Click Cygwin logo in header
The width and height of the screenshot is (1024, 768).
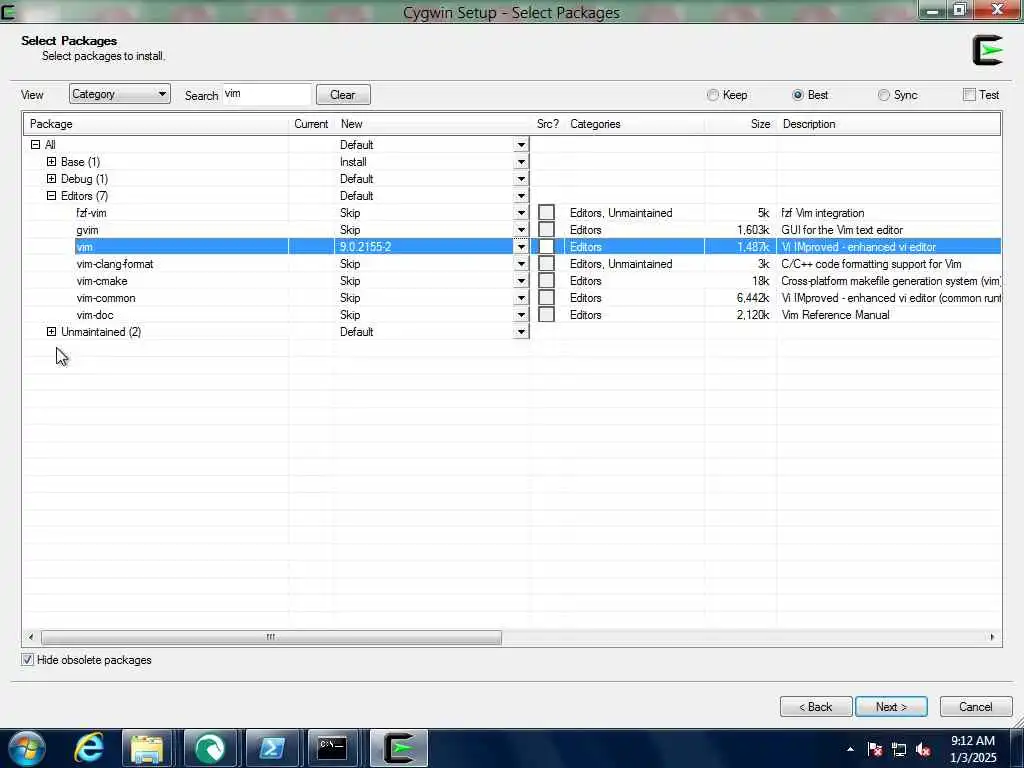987,50
